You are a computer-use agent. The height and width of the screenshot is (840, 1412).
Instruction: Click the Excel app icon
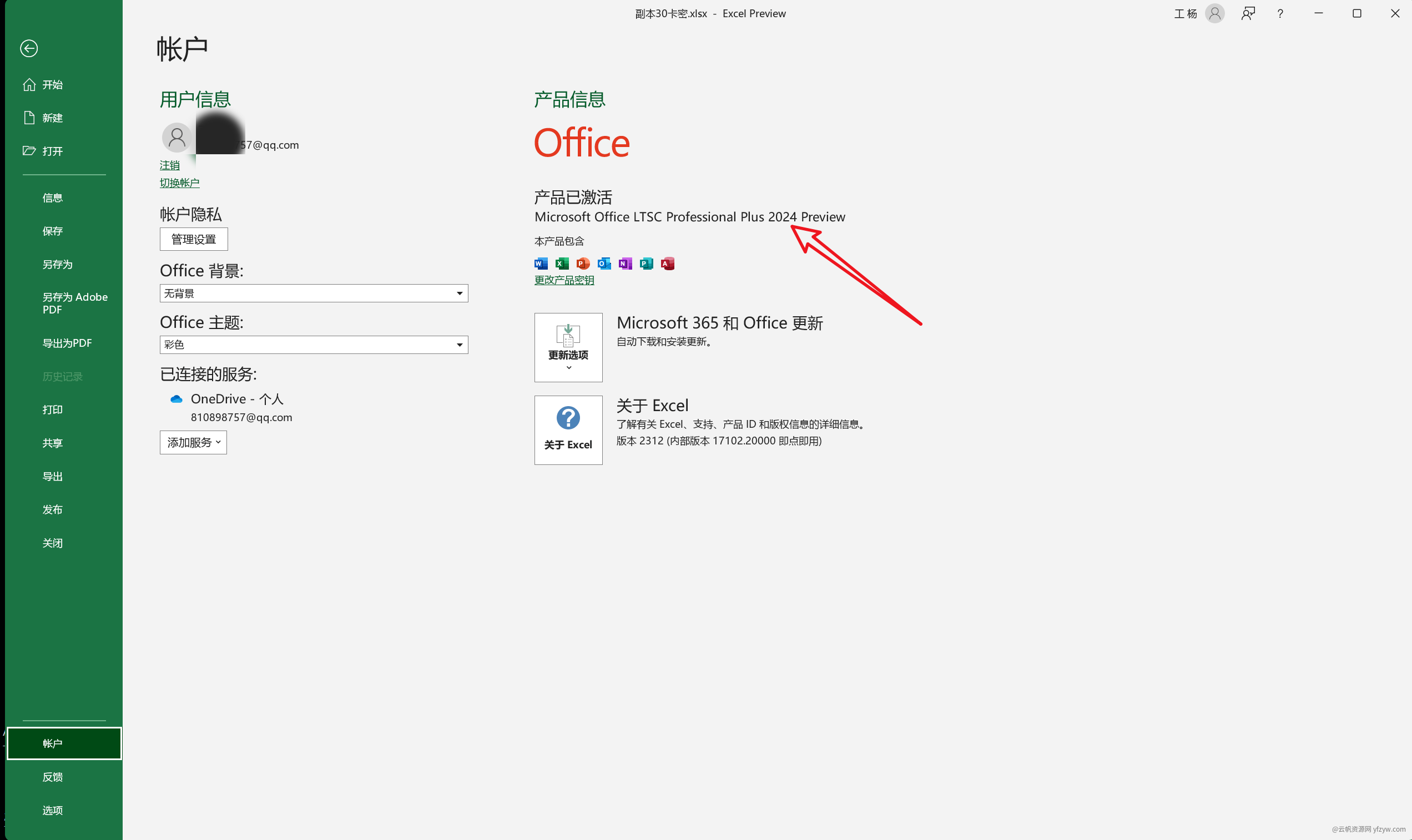562,263
